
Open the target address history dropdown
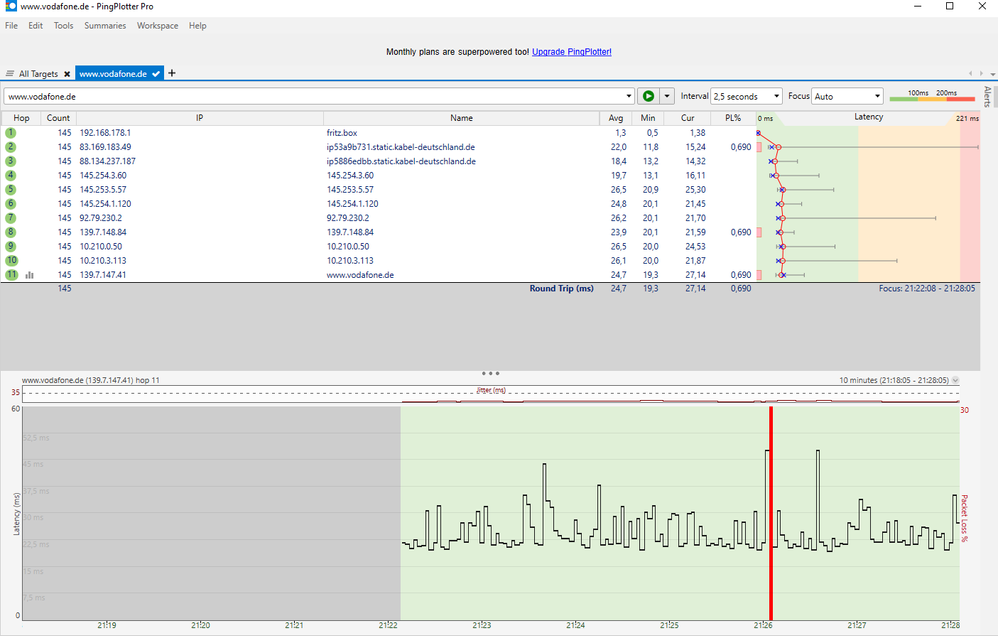click(x=628, y=97)
